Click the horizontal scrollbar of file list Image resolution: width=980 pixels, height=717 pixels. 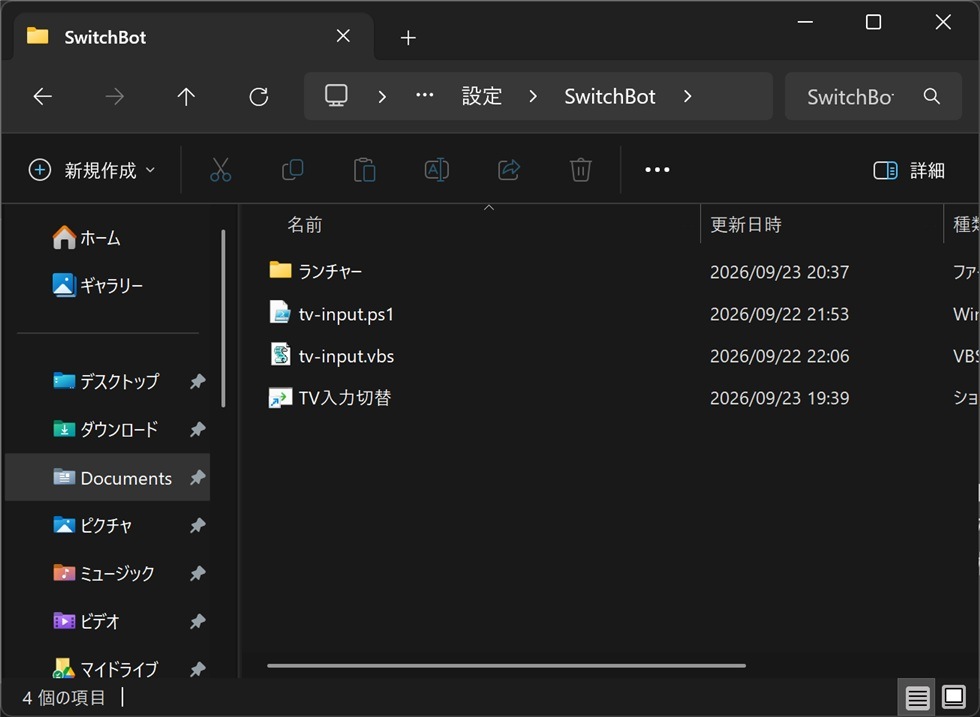[x=506, y=666]
